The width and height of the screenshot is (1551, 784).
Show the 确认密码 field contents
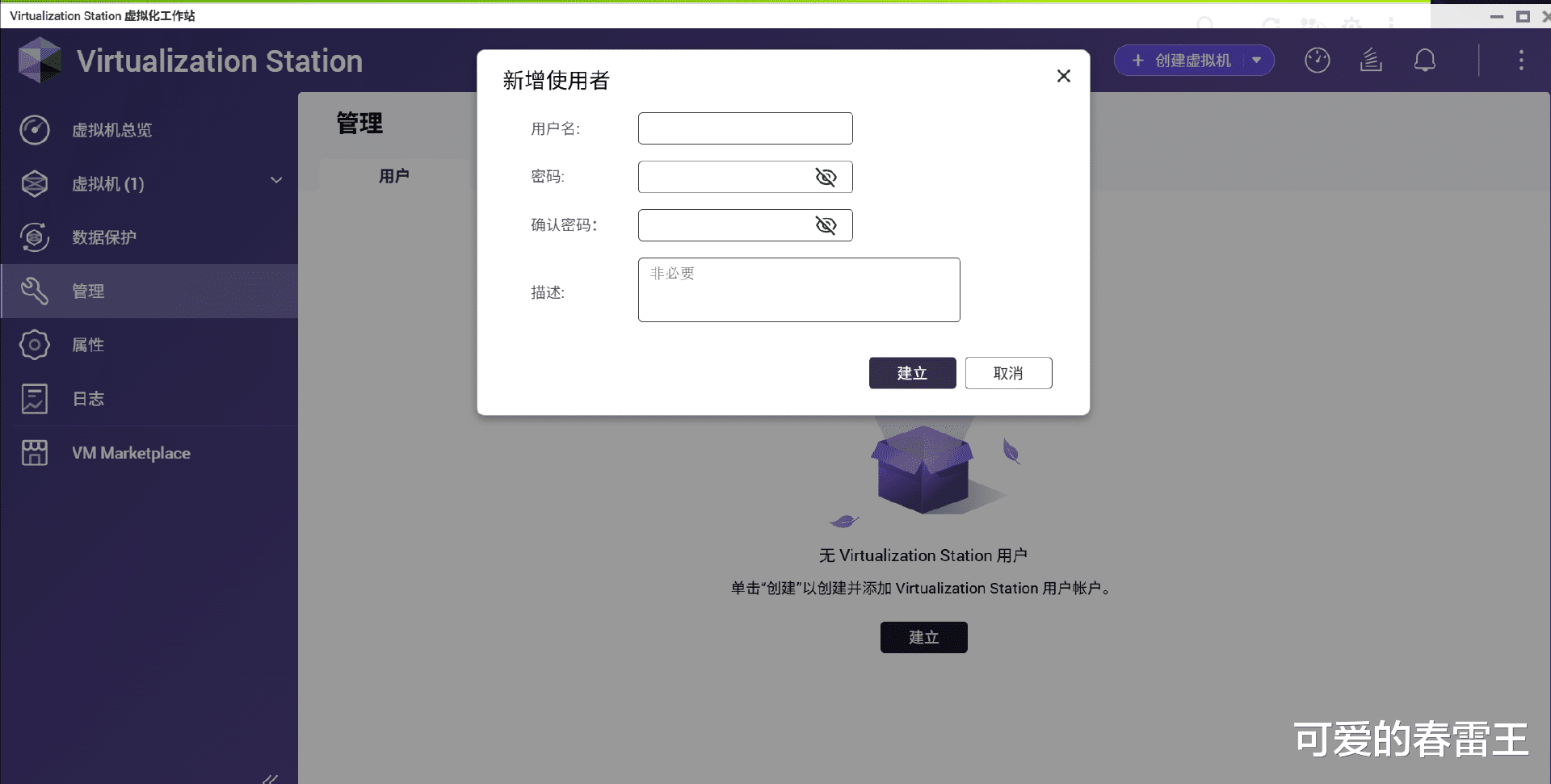pyautogui.click(x=826, y=225)
